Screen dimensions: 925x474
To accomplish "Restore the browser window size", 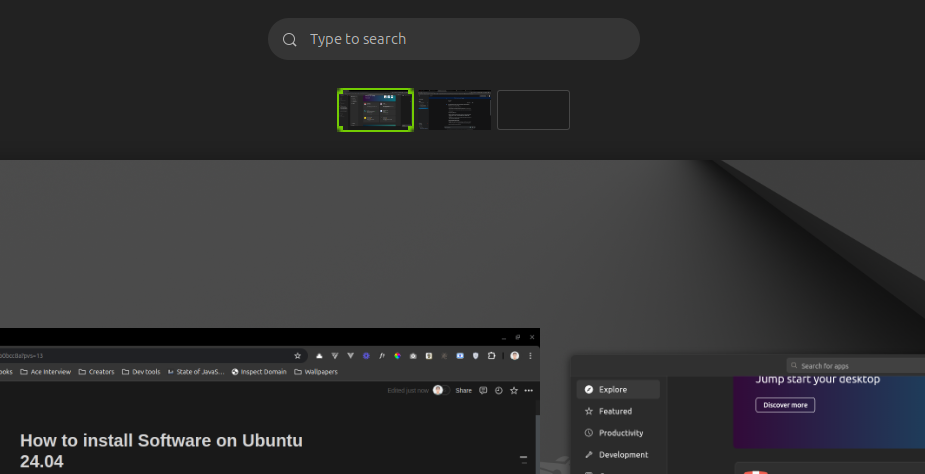I will (517, 337).
